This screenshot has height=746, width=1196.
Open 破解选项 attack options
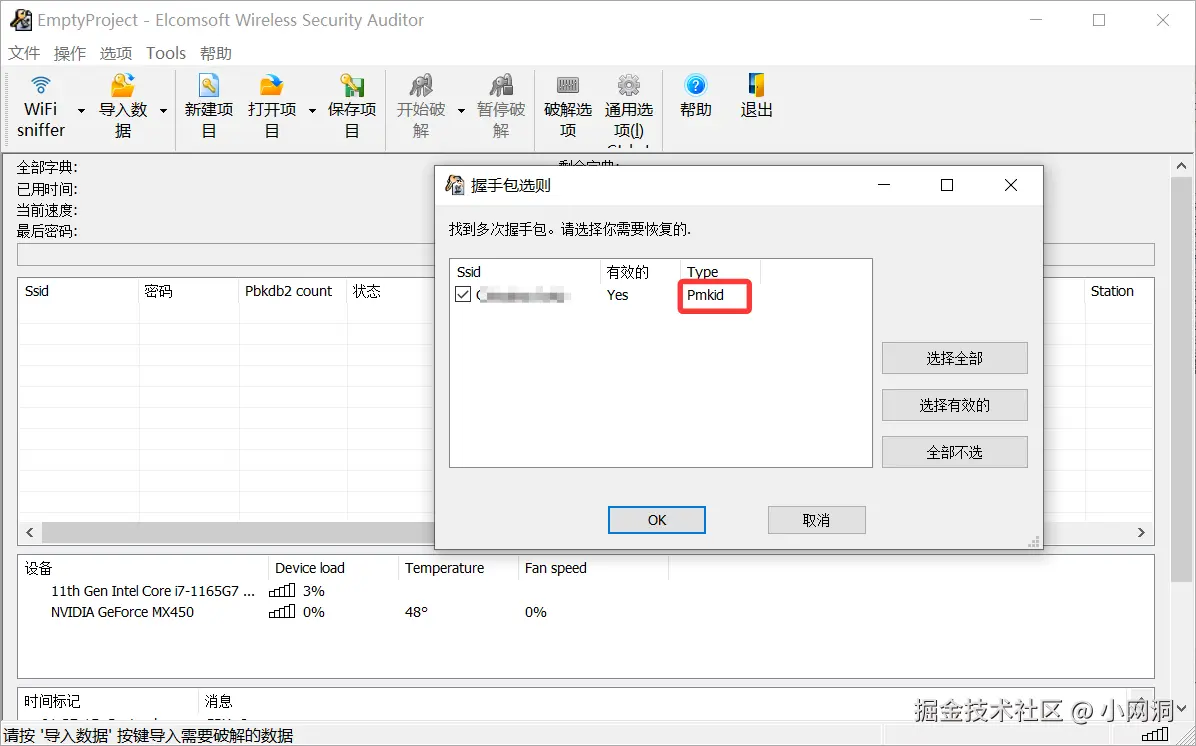pyautogui.click(x=567, y=107)
